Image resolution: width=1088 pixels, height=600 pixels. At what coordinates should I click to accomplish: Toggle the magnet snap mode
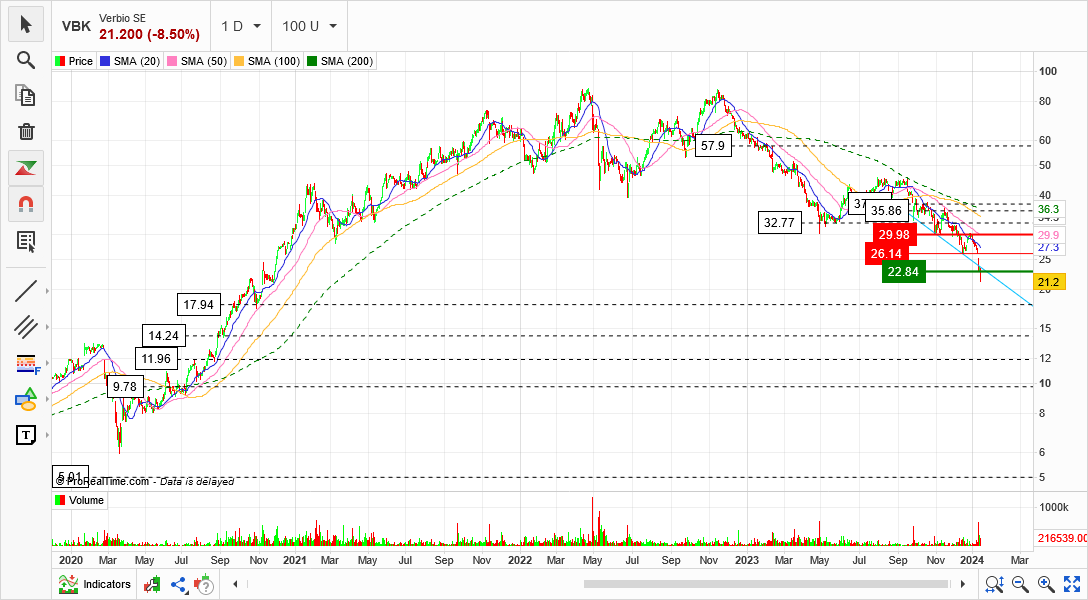(x=26, y=204)
